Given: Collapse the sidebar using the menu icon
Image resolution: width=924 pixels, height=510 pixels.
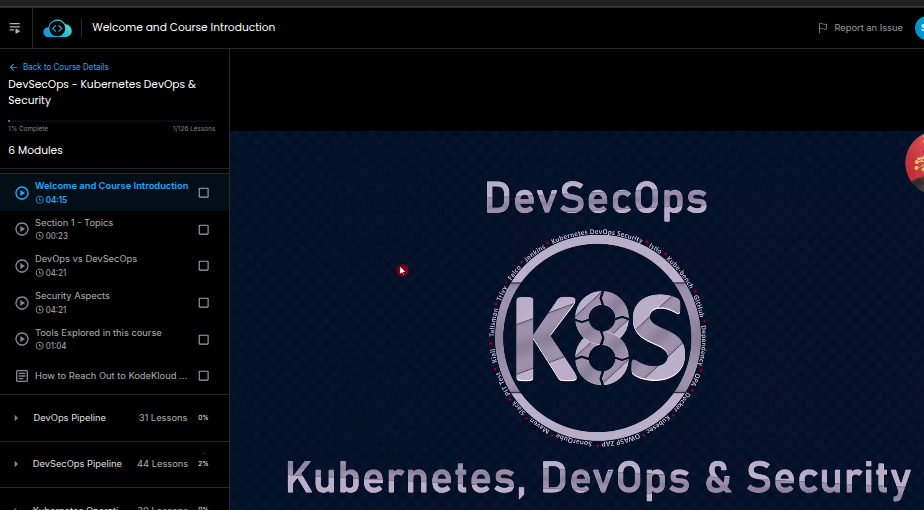Looking at the screenshot, I should pos(15,28).
